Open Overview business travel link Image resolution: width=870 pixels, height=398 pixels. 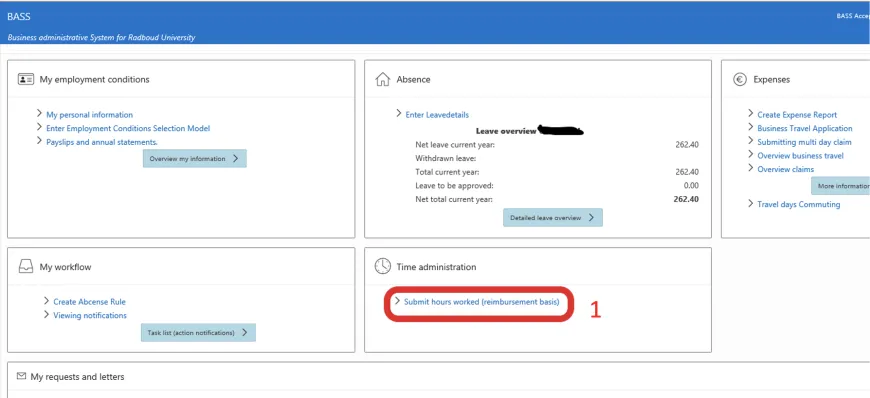pyautogui.click(x=800, y=156)
